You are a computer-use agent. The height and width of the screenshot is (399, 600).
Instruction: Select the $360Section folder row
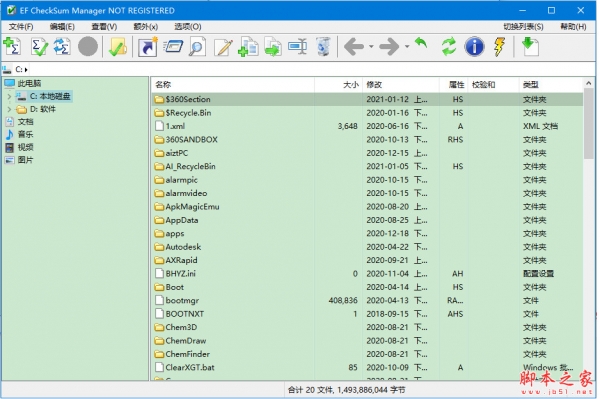click(367, 99)
